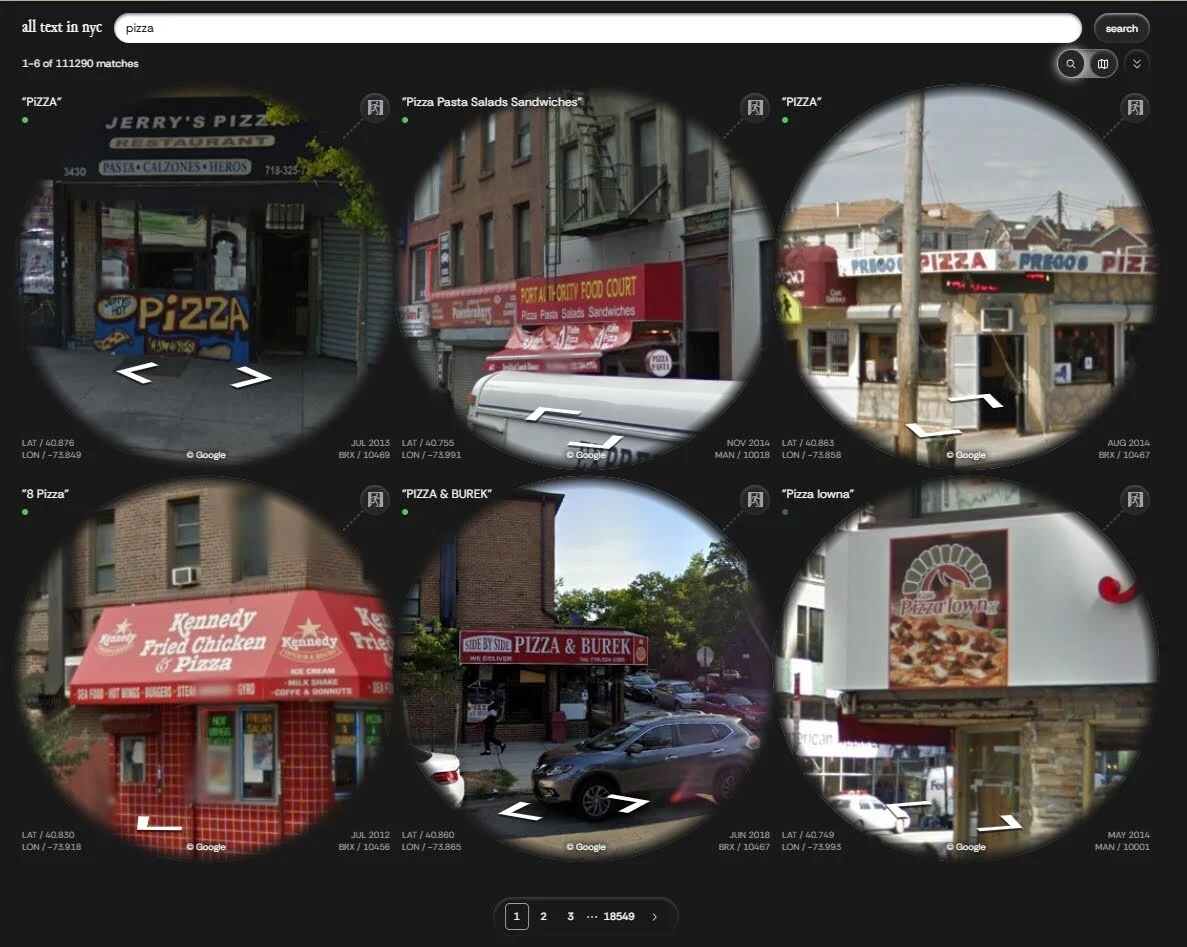Switch to the magnifier search view toggle
Viewport: 1187px width, 947px height.
point(1070,64)
